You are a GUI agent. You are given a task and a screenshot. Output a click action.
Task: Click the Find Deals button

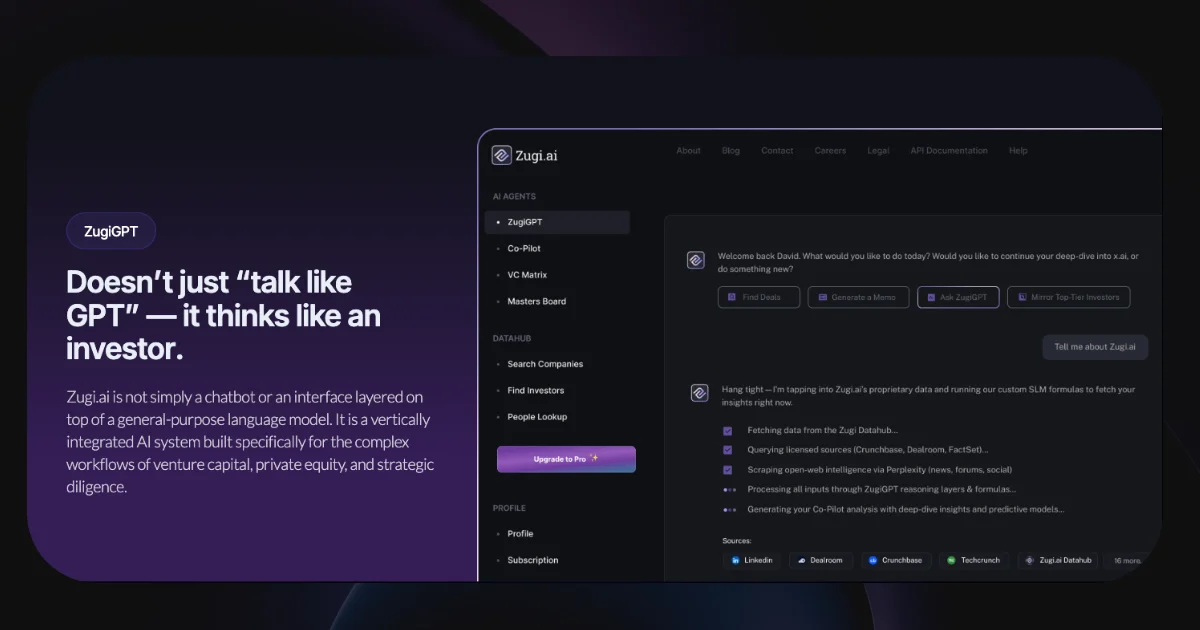click(x=759, y=297)
